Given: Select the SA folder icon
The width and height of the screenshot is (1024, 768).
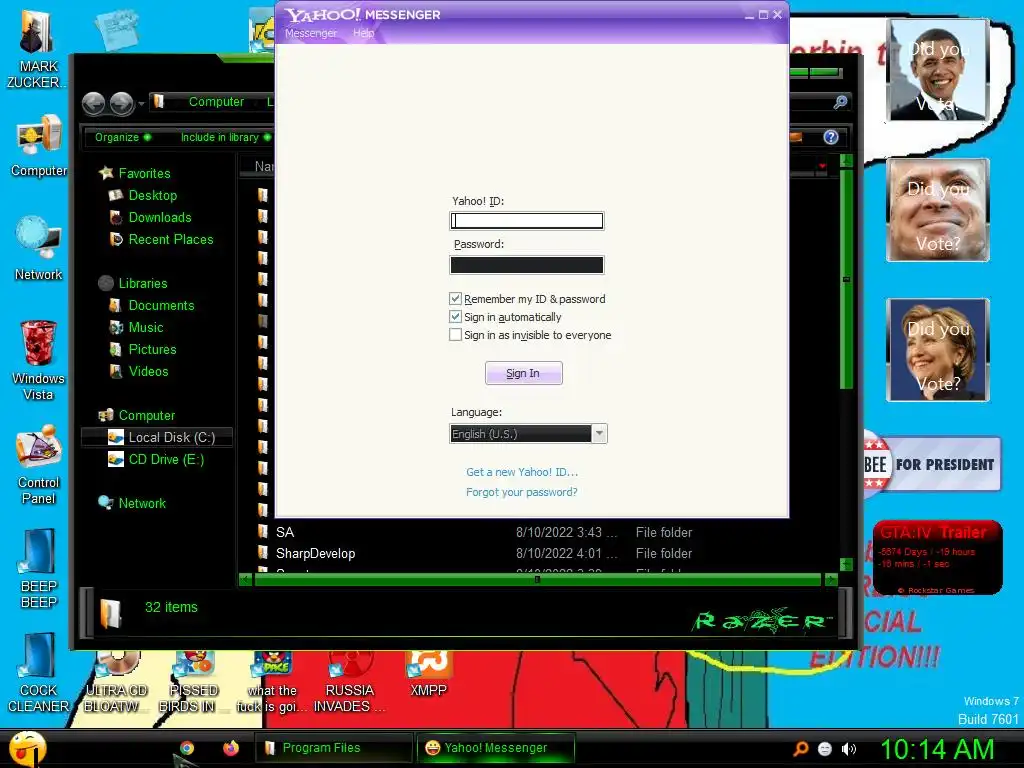Looking at the screenshot, I should point(263,531).
